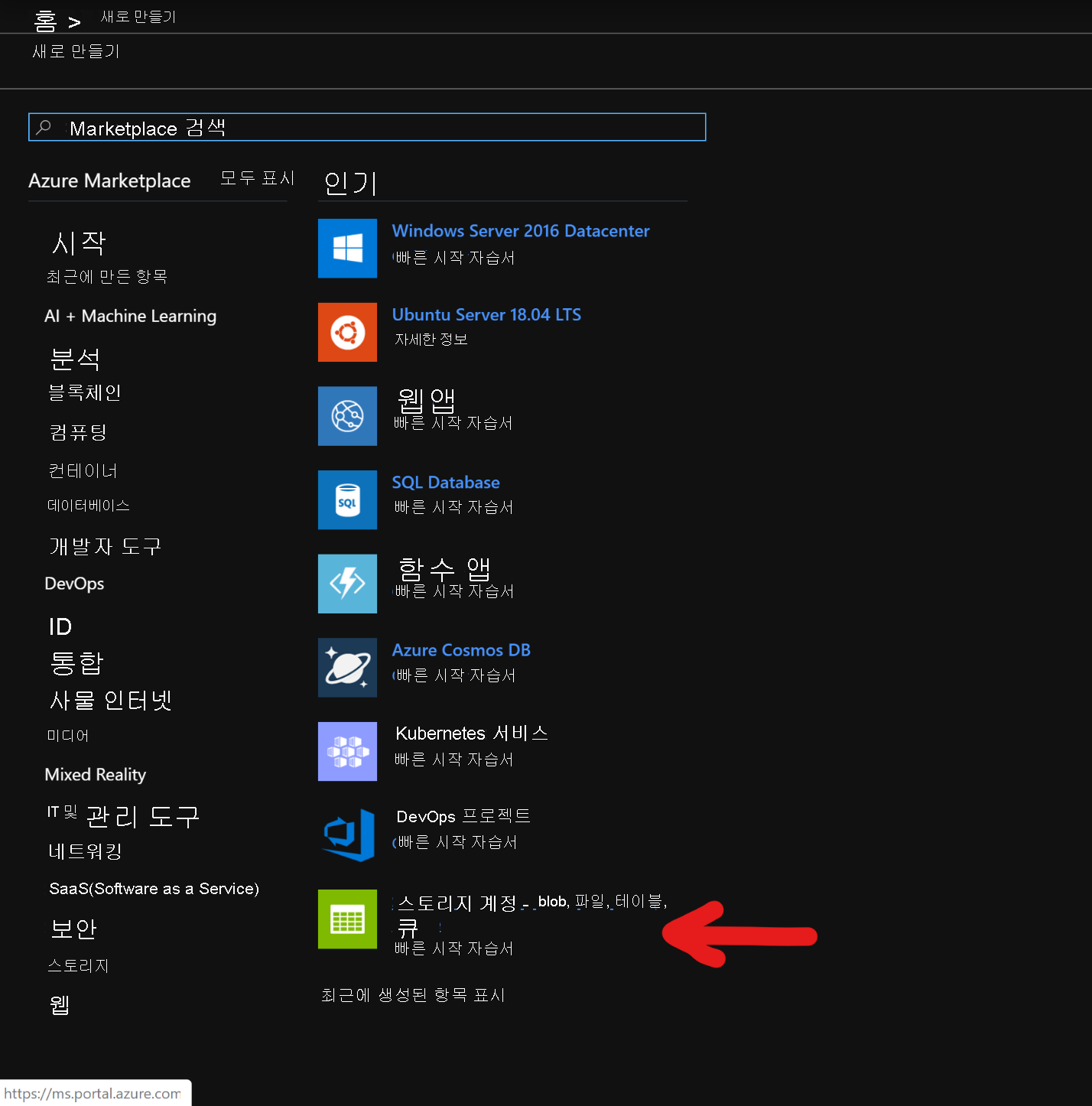Viewport: 1092px width, 1106px height.
Task: Select the DevOps category
Action: [x=74, y=584]
